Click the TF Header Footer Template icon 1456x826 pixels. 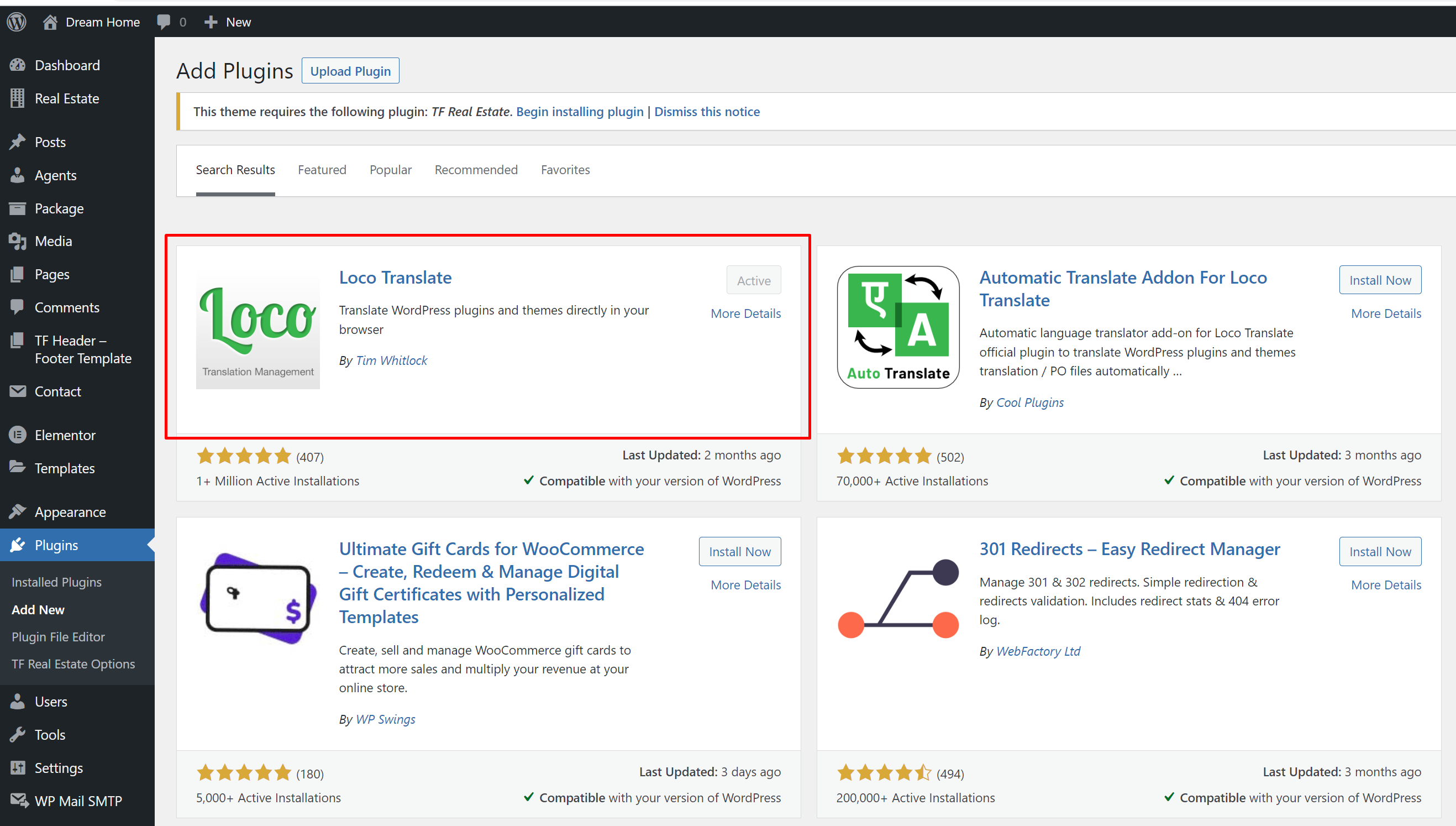[x=18, y=341]
